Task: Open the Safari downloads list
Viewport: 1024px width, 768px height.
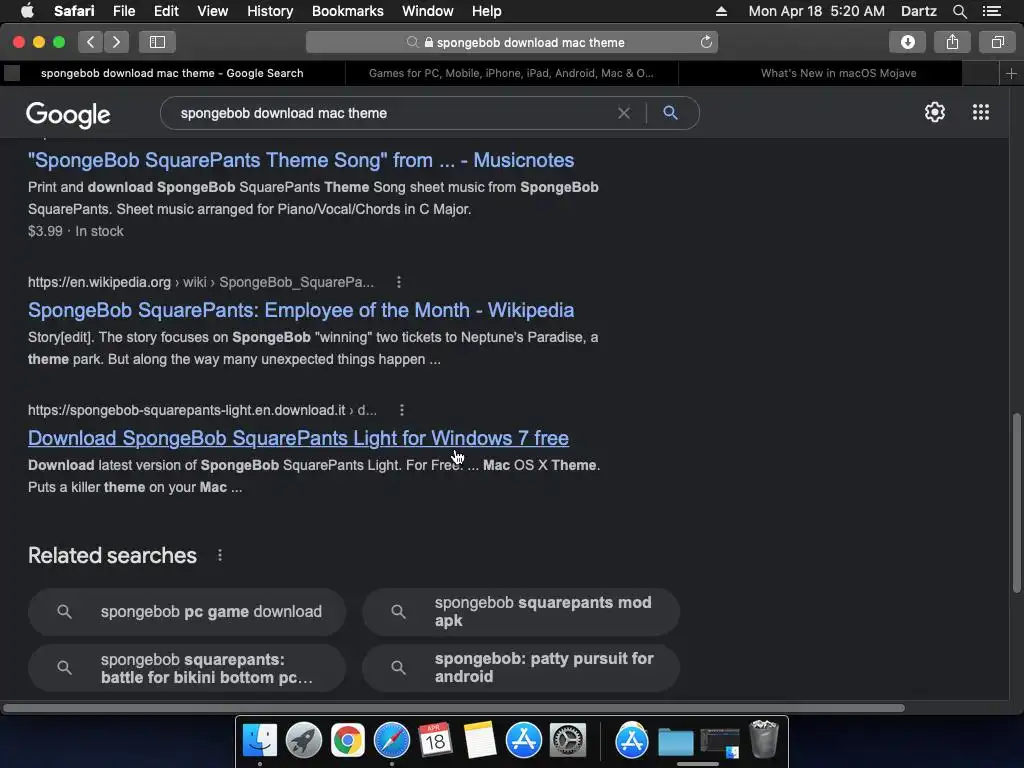Action: point(907,42)
